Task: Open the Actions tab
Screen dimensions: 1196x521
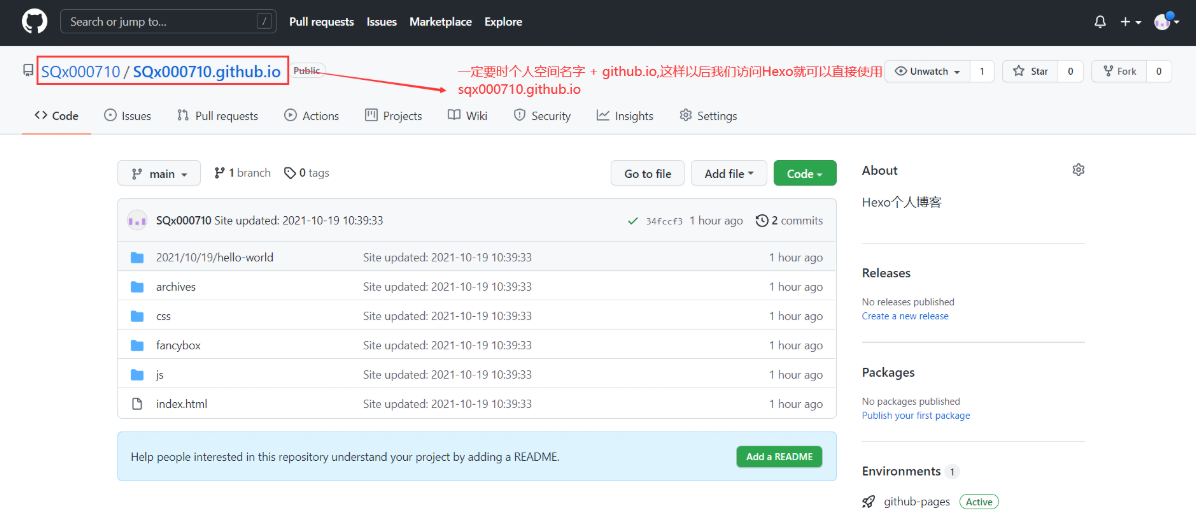Action: (x=311, y=116)
